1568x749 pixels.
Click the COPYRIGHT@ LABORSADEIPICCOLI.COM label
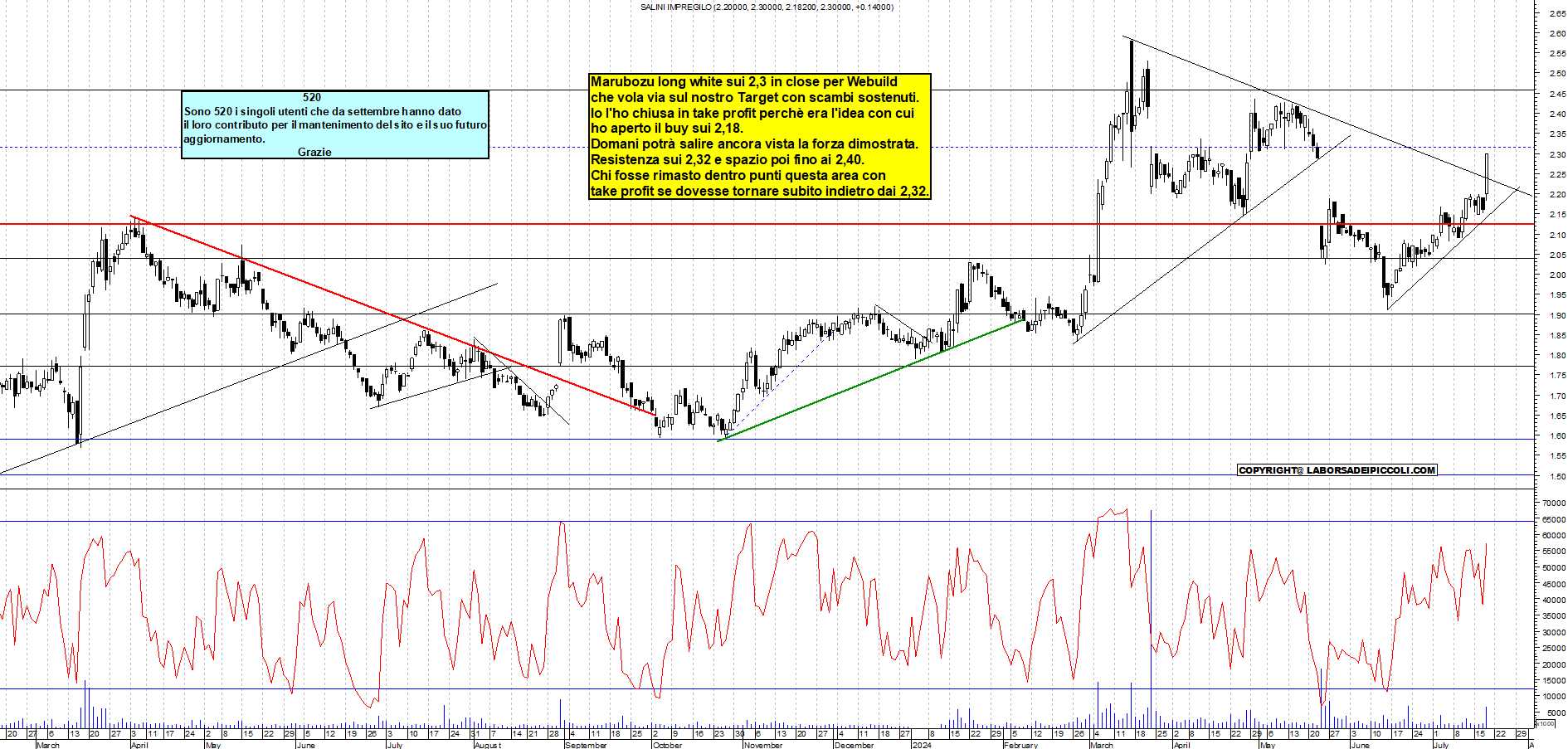tap(1337, 470)
